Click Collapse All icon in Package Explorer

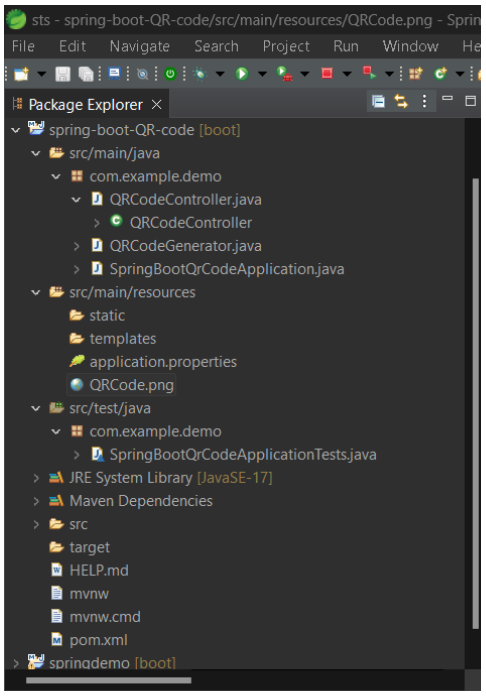click(378, 102)
